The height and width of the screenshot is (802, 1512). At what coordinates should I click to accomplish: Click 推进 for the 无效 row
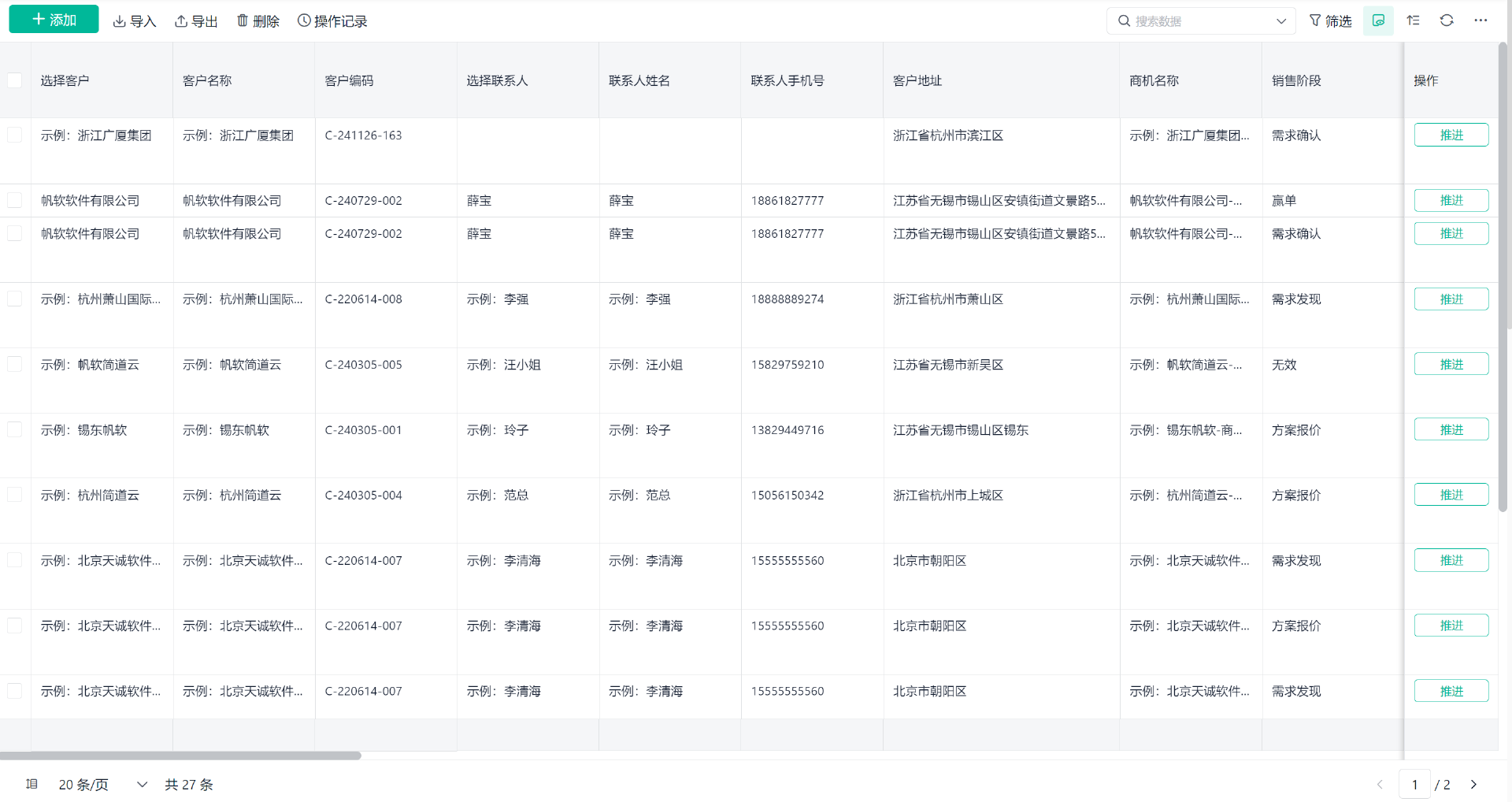[1451, 364]
